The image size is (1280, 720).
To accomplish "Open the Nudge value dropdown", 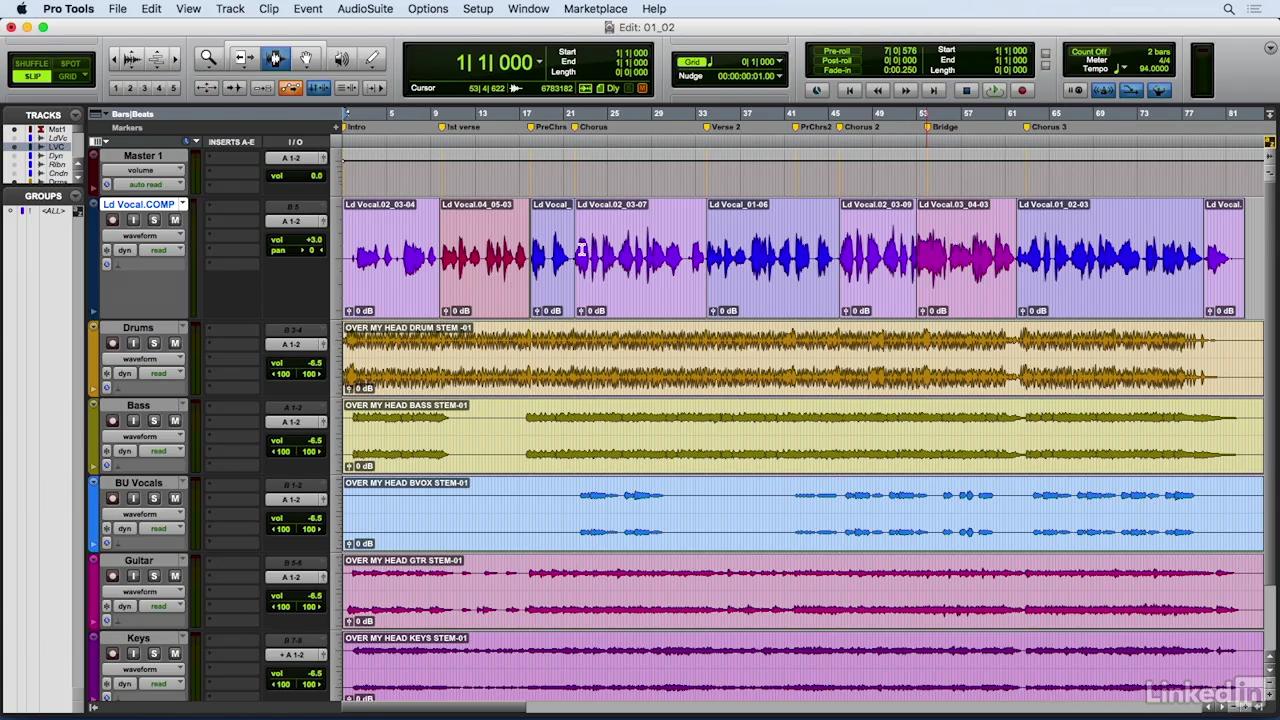I will tap(780, 76).
